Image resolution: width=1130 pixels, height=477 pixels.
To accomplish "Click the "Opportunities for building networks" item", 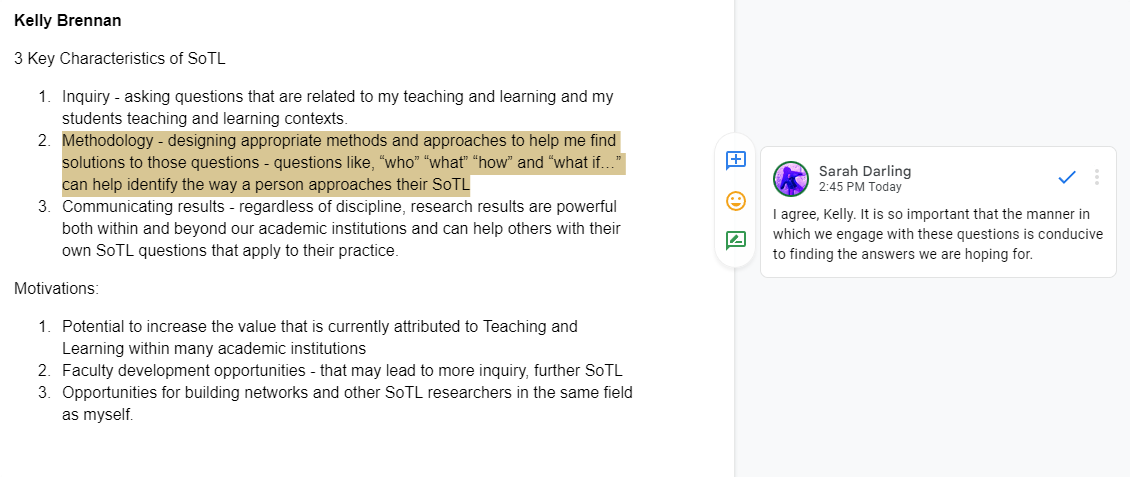I will 347,404.
